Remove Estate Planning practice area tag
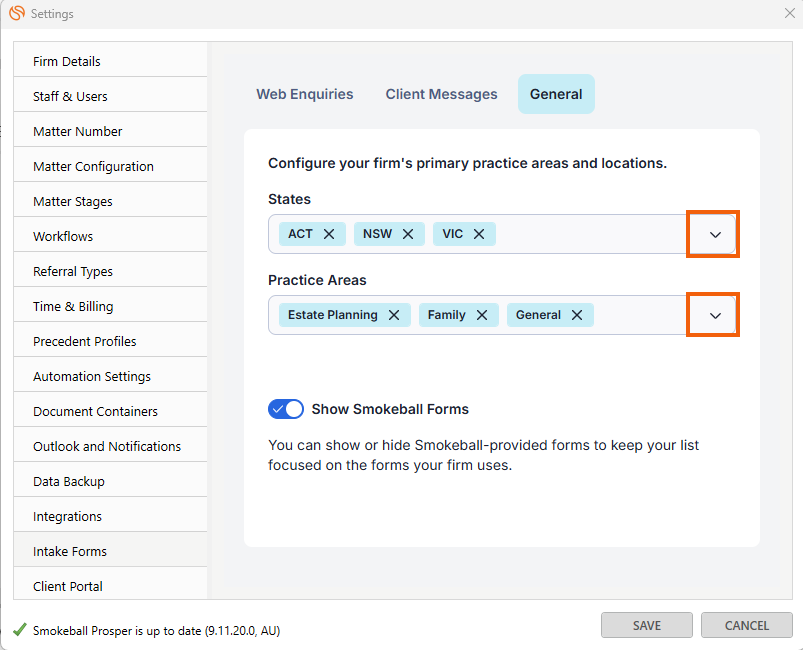Image resolution: width=803 pixels, height=650 pixels. pos(394,315)
